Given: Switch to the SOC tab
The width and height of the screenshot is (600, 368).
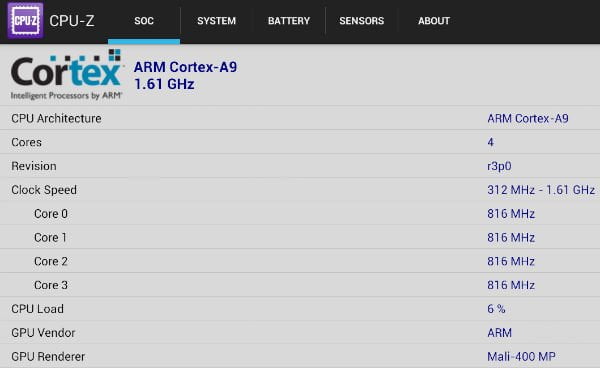Looking at the screenshot, I should (144, 21).
